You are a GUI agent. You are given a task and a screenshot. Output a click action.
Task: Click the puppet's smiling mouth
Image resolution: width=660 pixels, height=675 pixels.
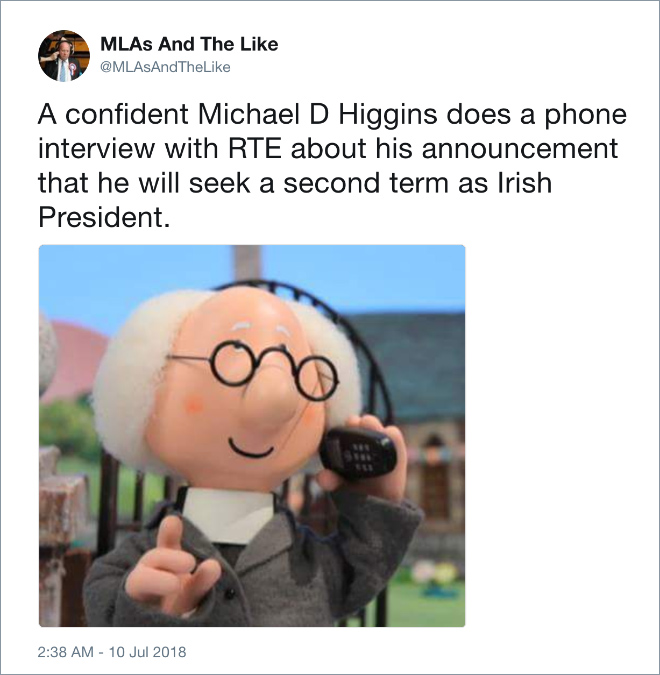pyautogui.click(x=251, y=449)
